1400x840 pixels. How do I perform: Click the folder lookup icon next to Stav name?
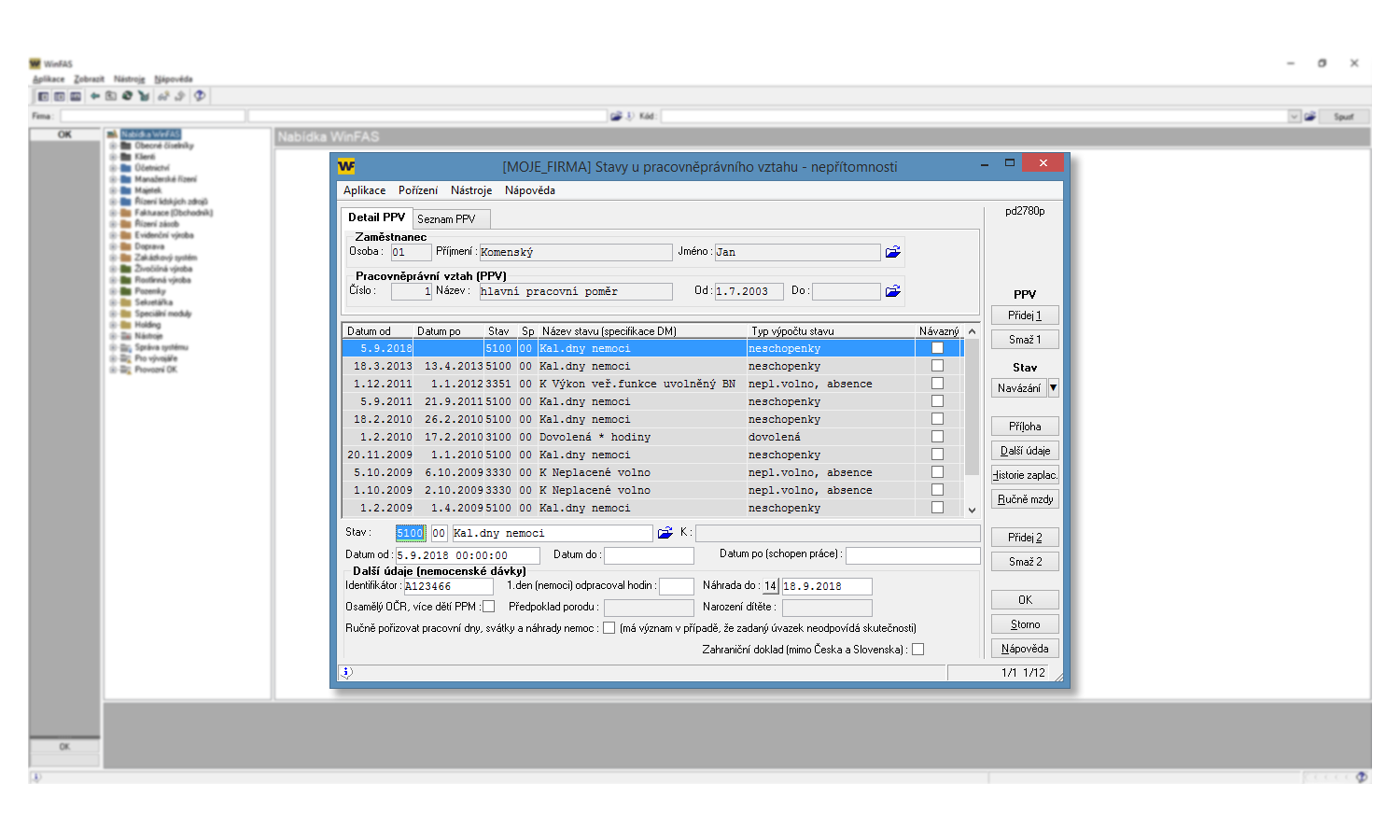(x=665, y=533)
